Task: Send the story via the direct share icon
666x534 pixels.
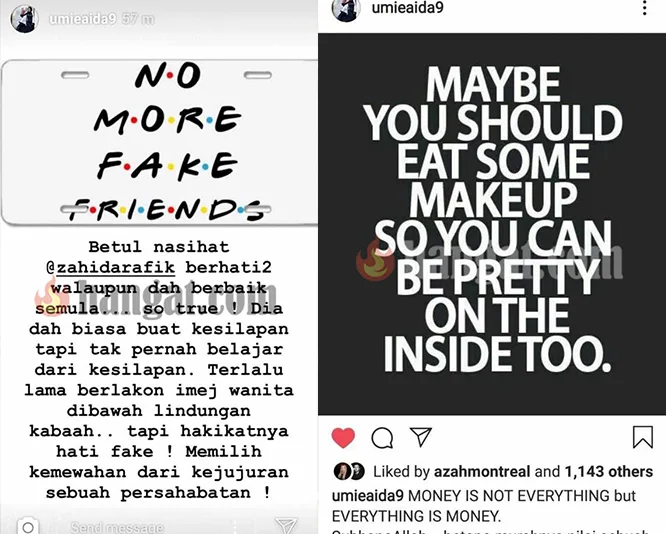Action: click(x=286, y=526)
